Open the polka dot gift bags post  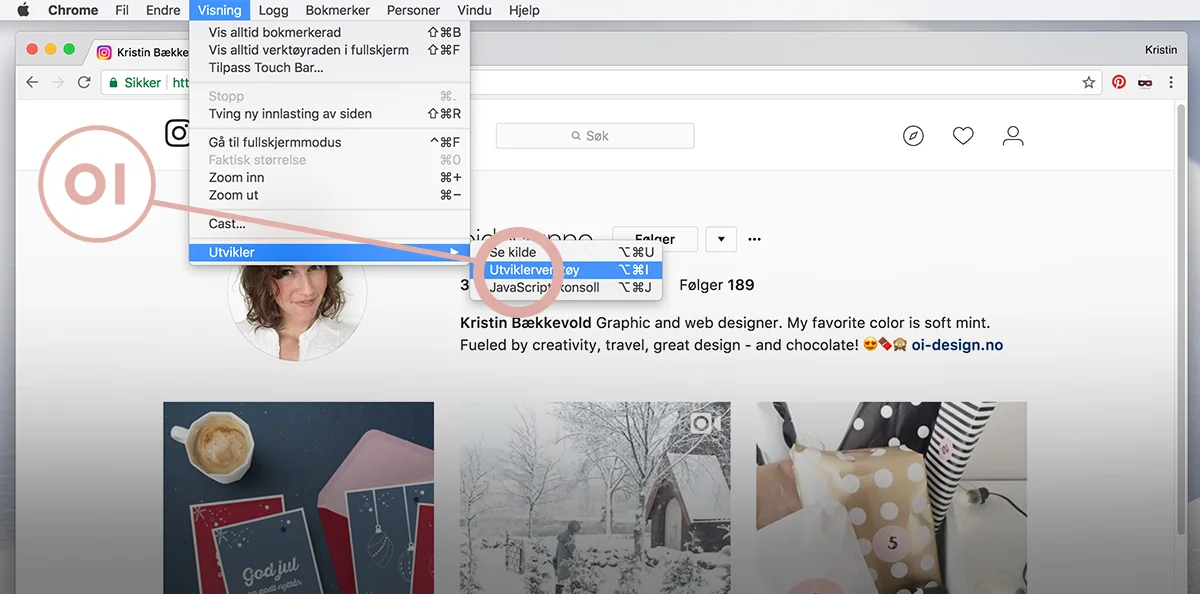point(891,498)
